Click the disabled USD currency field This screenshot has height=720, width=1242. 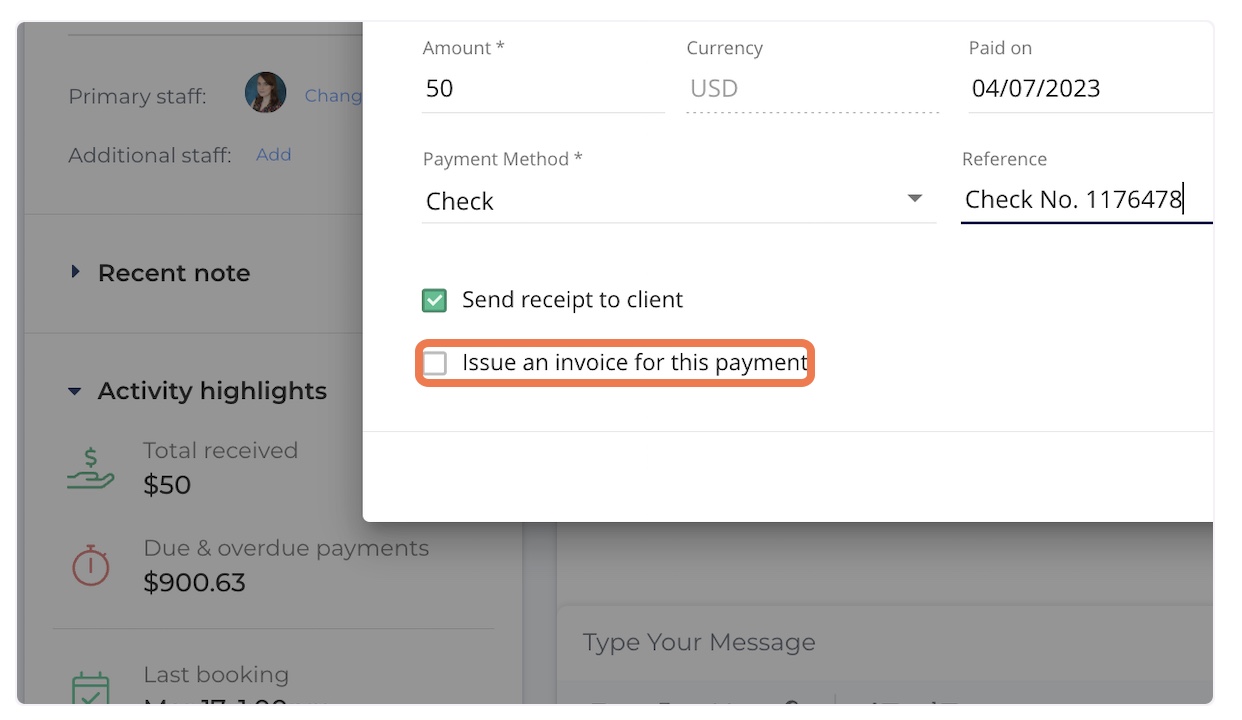pos(812,88)
